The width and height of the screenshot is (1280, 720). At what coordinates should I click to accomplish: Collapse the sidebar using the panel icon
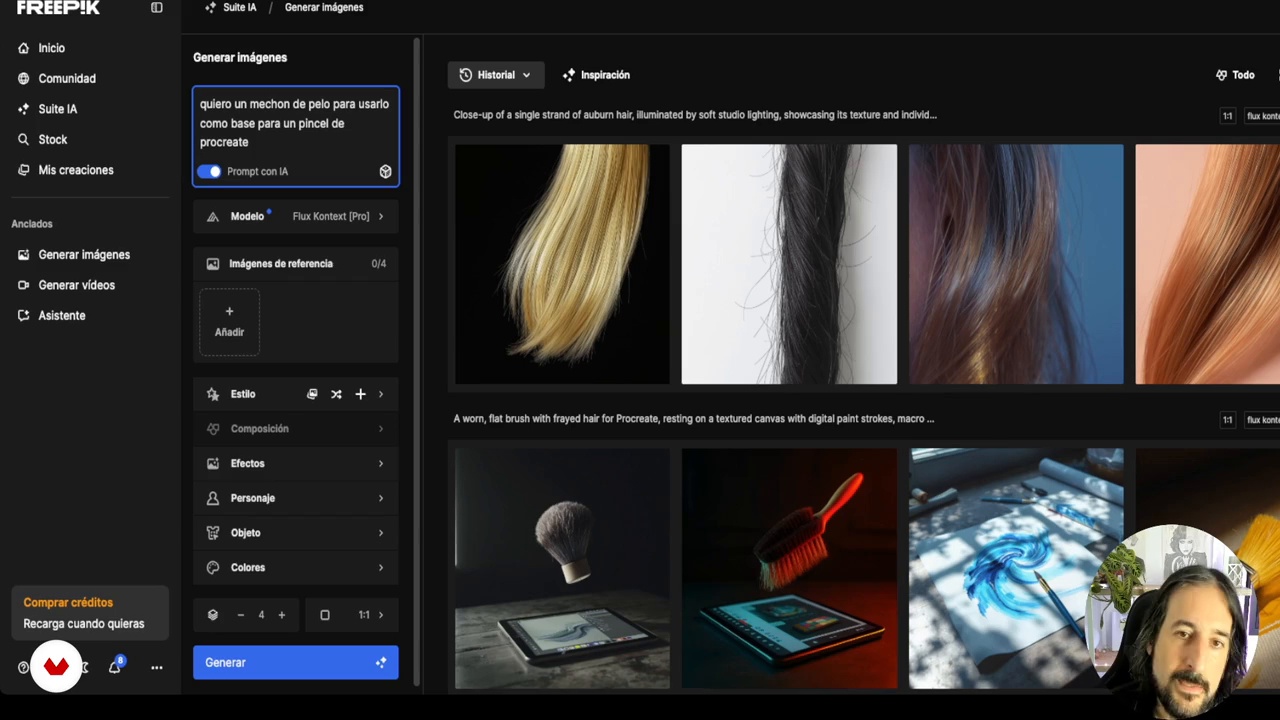(x=157, y=8)
